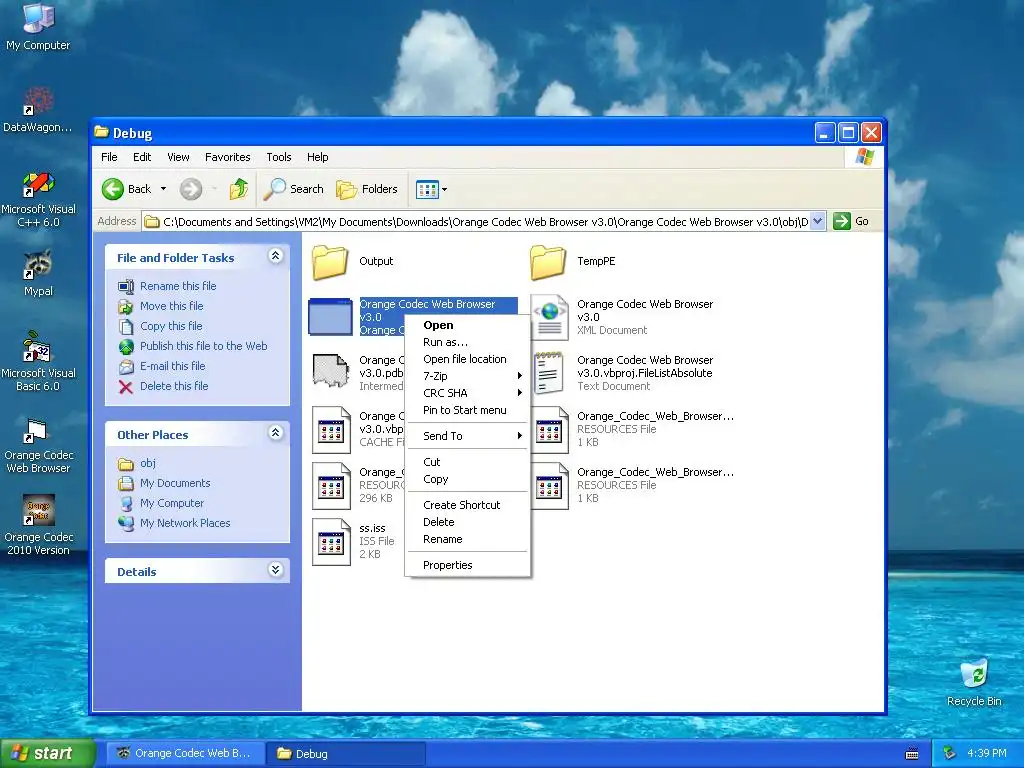Select the ss.iss file
This screenshot has height=768, width=1024.
[354, 541]
